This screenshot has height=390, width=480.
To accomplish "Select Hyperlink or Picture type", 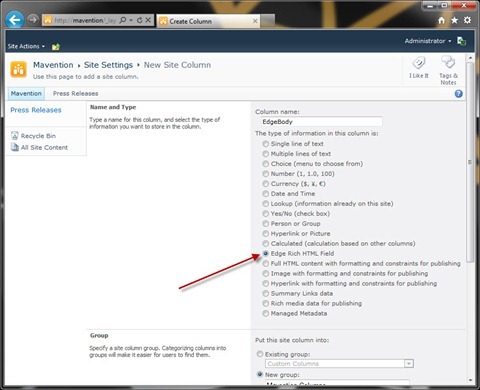I will pyautogui.click(x=265, y=234).
